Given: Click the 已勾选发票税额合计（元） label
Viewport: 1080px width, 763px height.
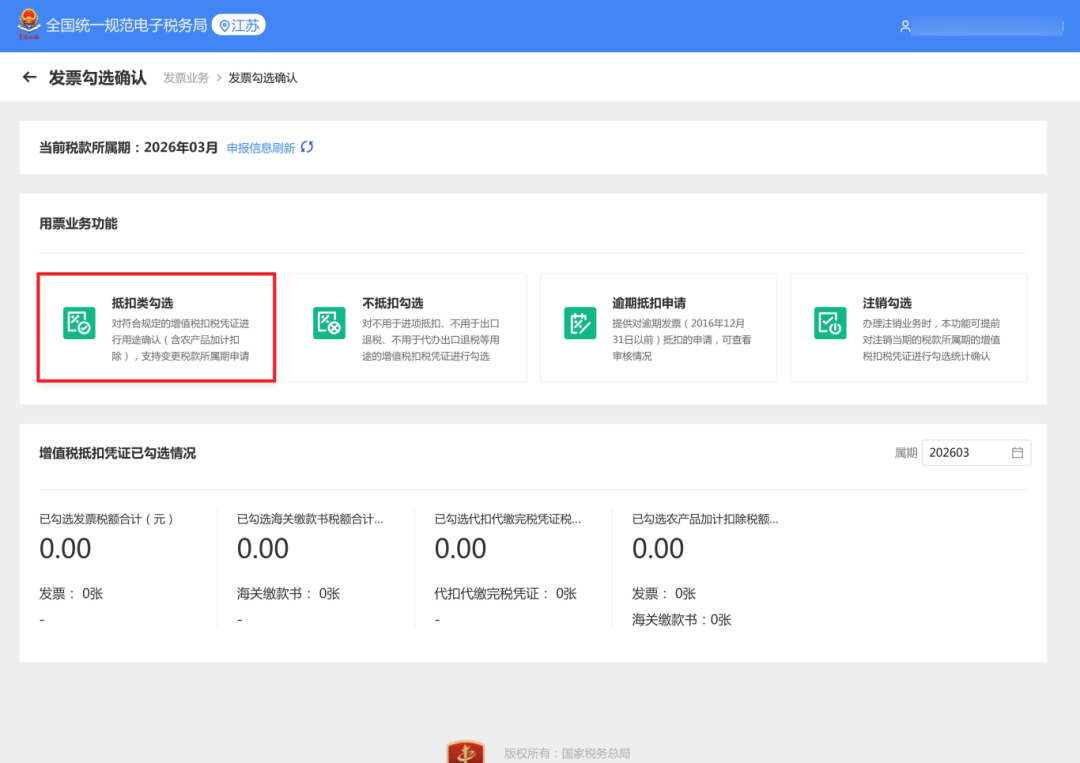Looking at the screenshot, I should (108, 519).
